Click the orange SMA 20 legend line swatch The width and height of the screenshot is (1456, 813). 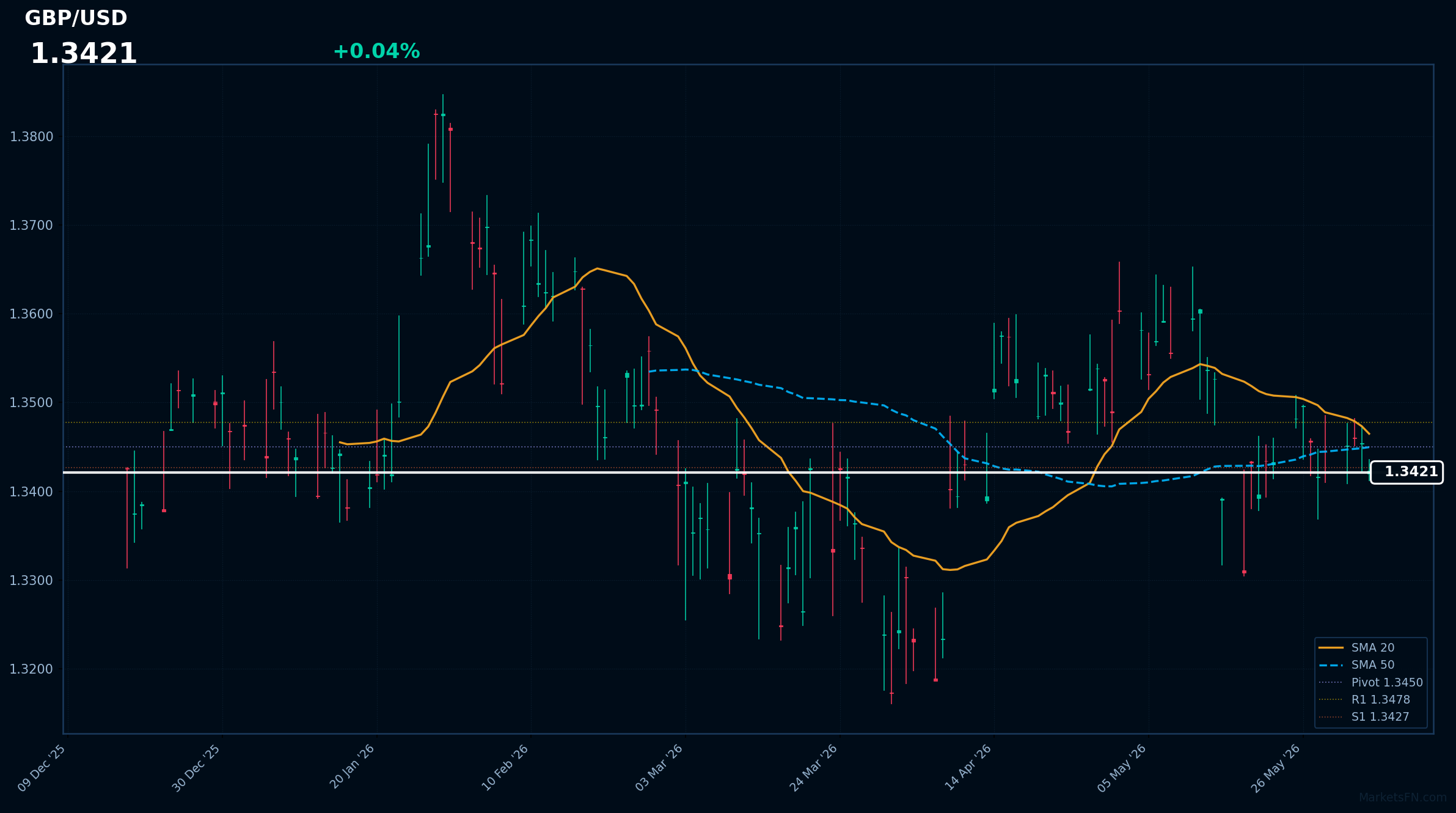point(1331,647)
